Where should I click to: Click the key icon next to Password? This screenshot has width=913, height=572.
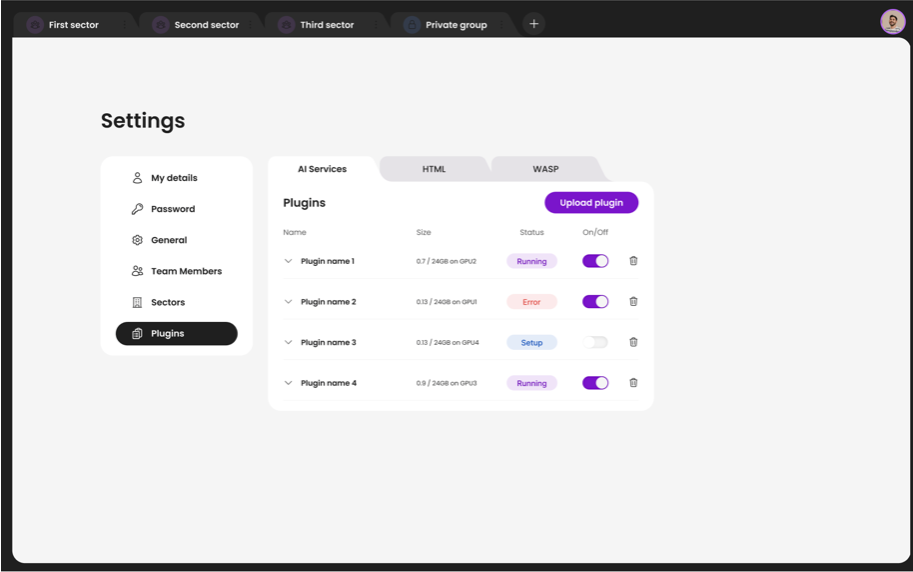coord(138,209)
